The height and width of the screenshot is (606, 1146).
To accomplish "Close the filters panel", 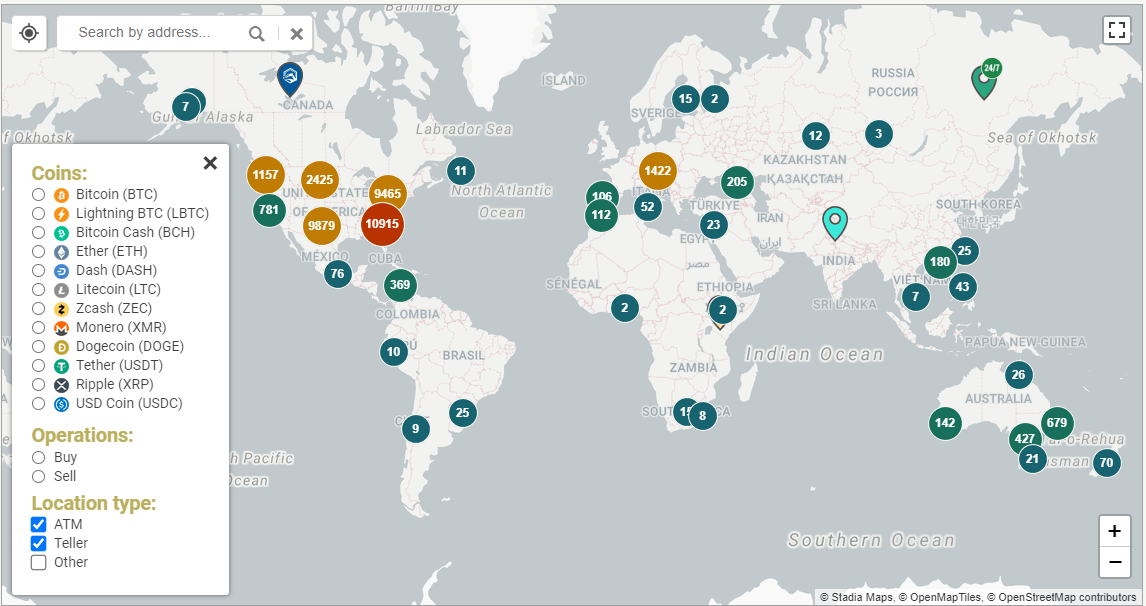I will [210, 163].
